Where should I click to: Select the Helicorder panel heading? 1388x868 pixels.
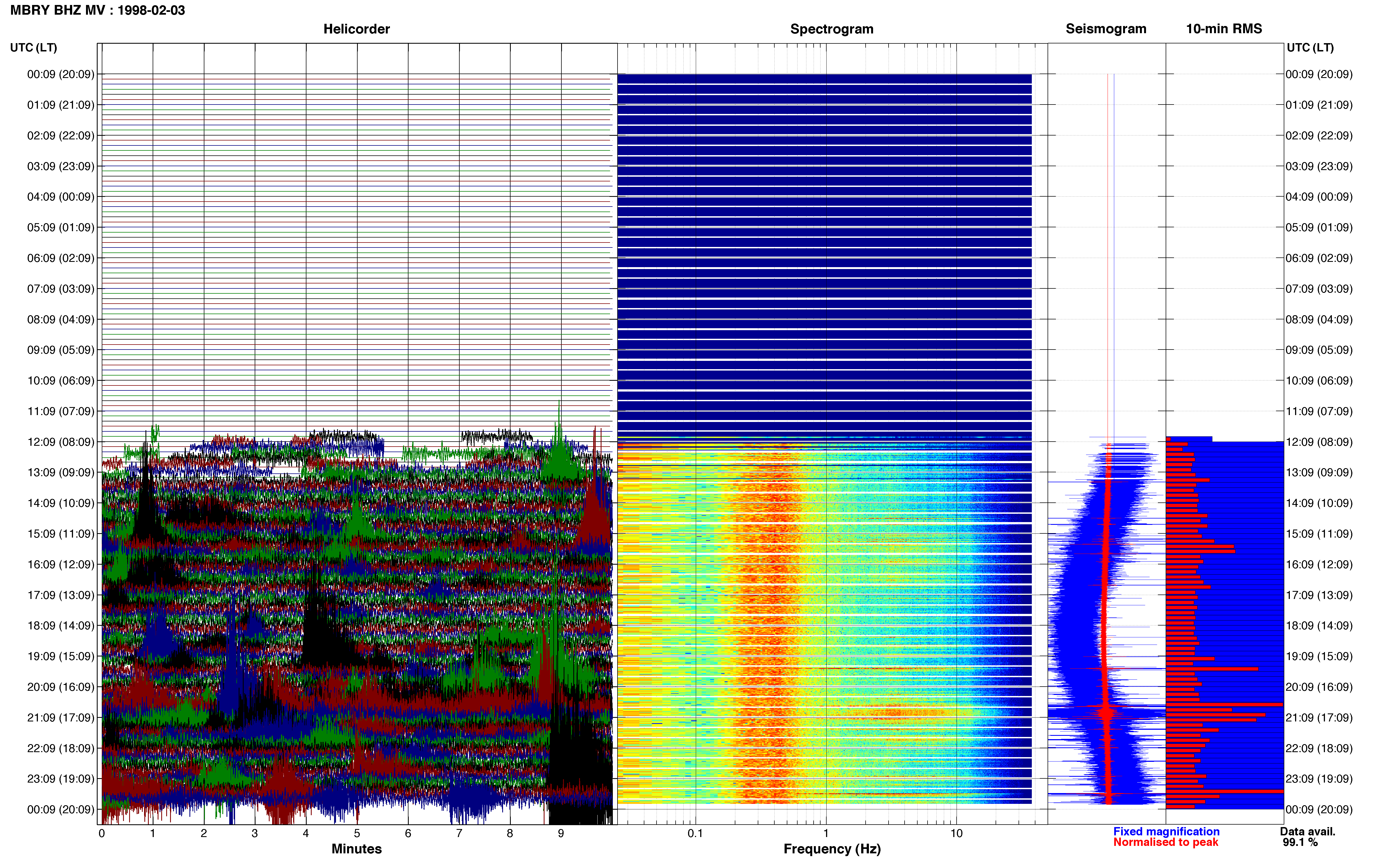tap(356, 29)
